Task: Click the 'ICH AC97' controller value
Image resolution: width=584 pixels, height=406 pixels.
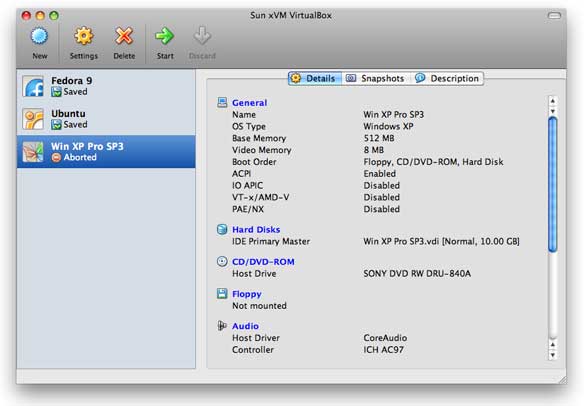Action: click(384, 350)
